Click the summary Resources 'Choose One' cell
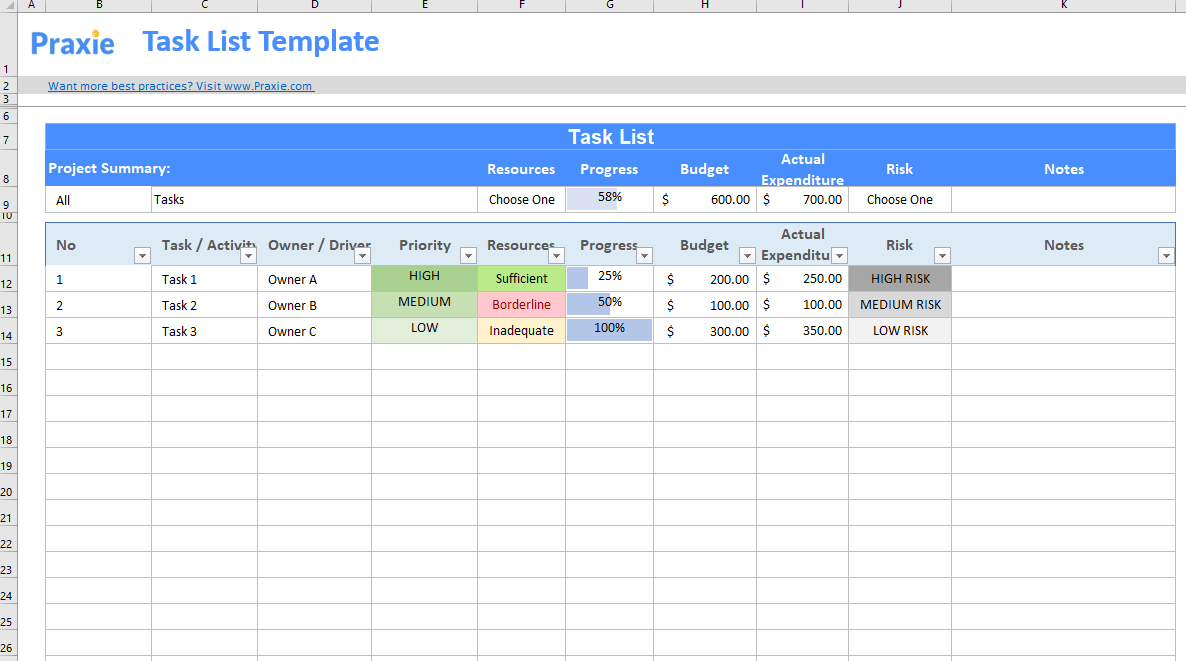 pos(521,200)
